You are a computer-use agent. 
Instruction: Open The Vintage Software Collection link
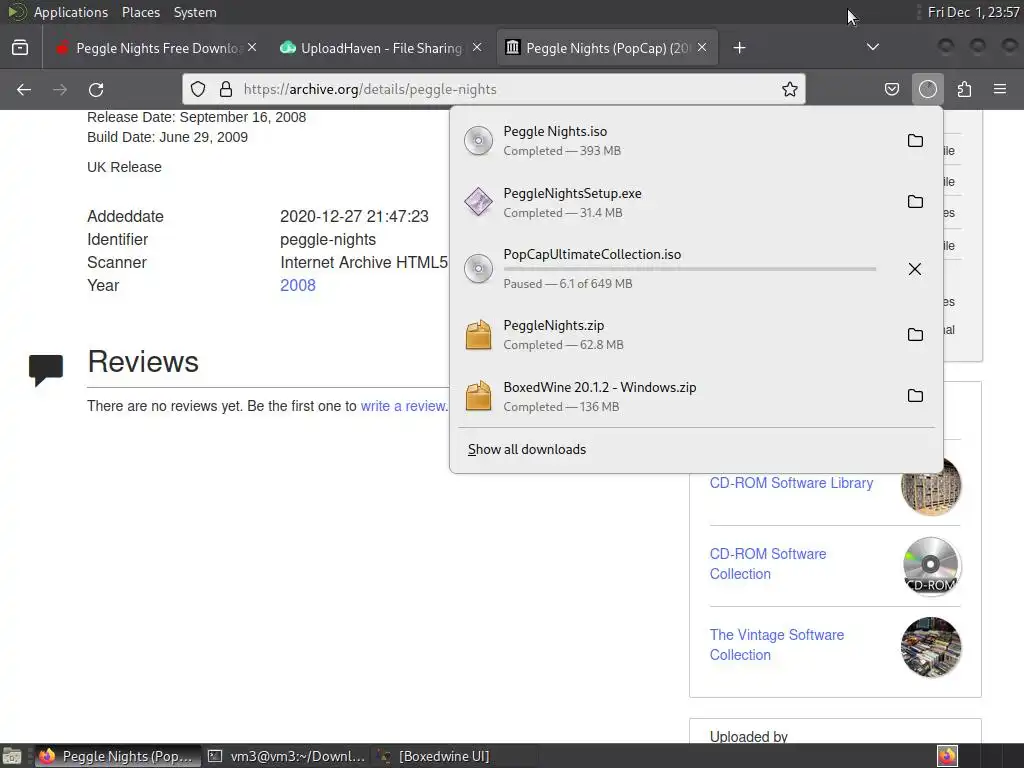point(776,645)
